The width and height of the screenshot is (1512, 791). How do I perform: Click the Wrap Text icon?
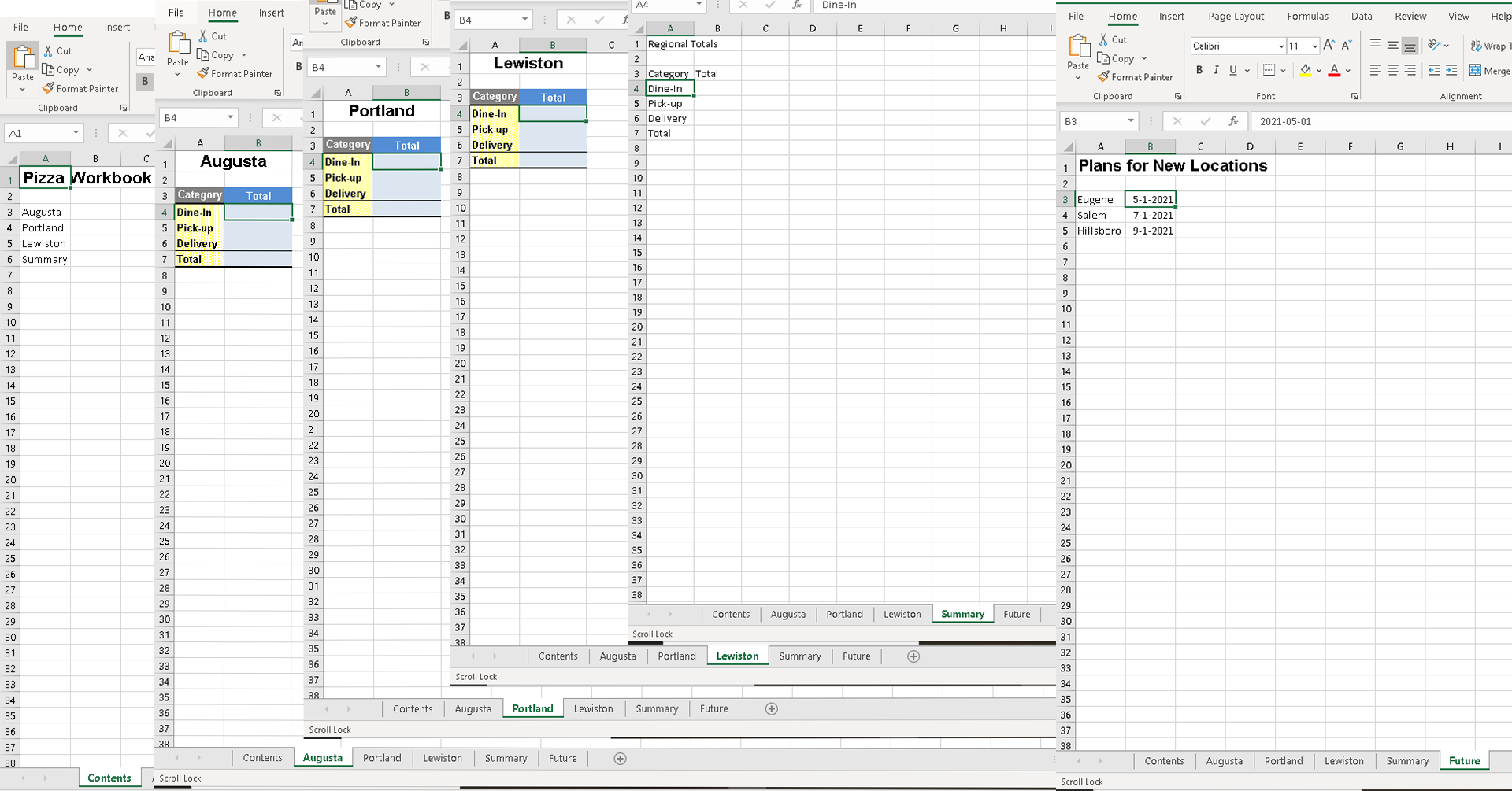click(1477, 46)
